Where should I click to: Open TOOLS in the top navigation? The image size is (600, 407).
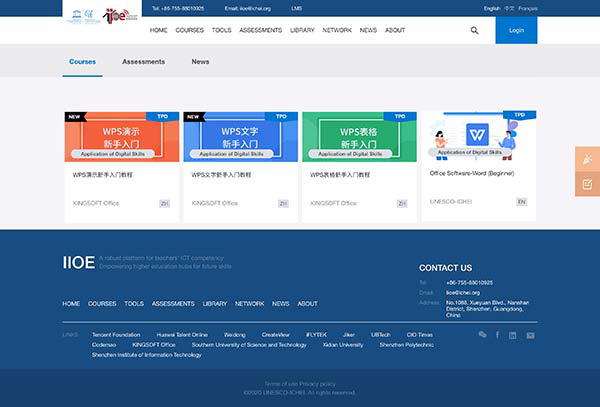pyautogui.click(x=221, y=30)
